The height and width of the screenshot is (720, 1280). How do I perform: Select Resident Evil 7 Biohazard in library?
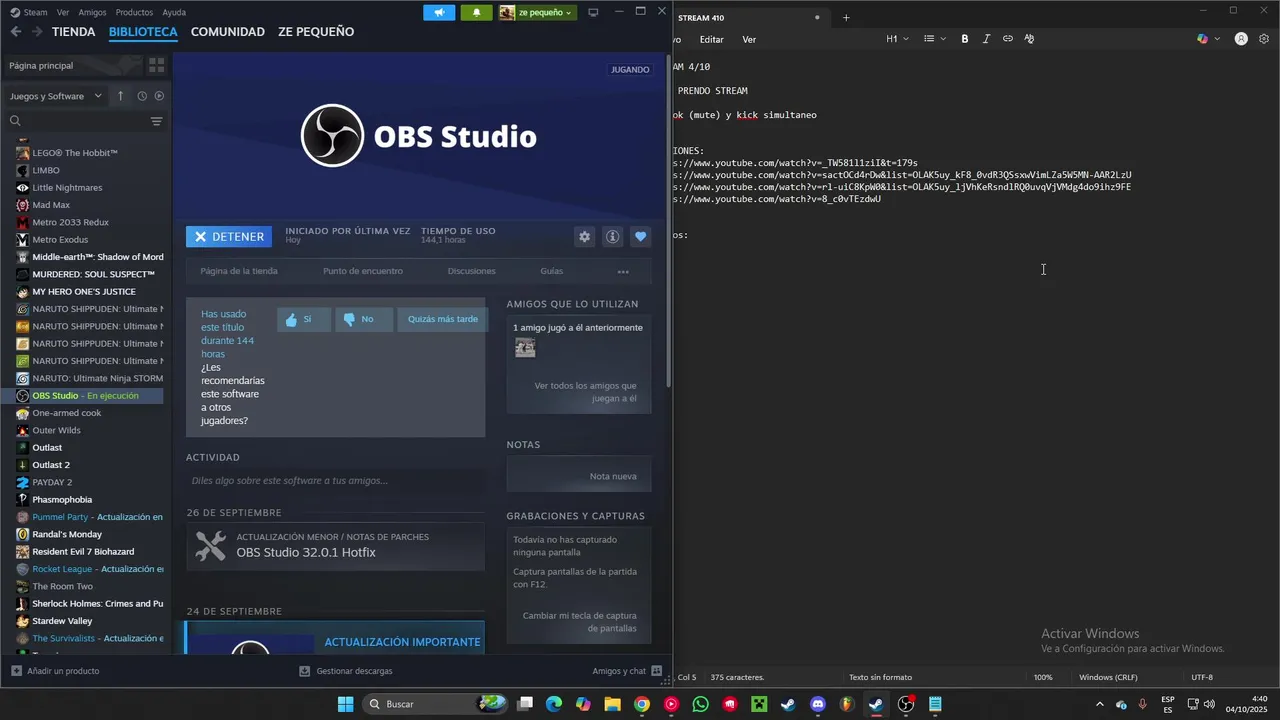tap(83, 552)
